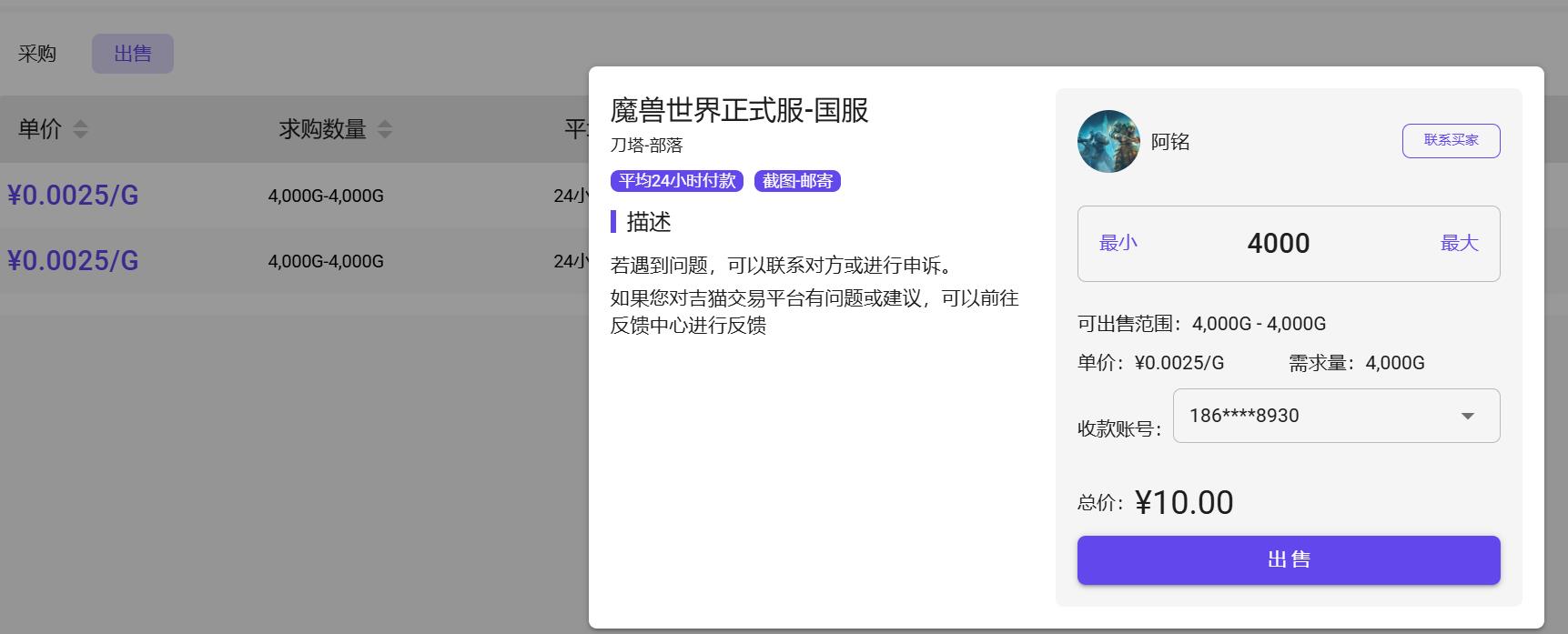Switch to the 采购 tab
The image size is (1568, 634).
tap(37, 54)
